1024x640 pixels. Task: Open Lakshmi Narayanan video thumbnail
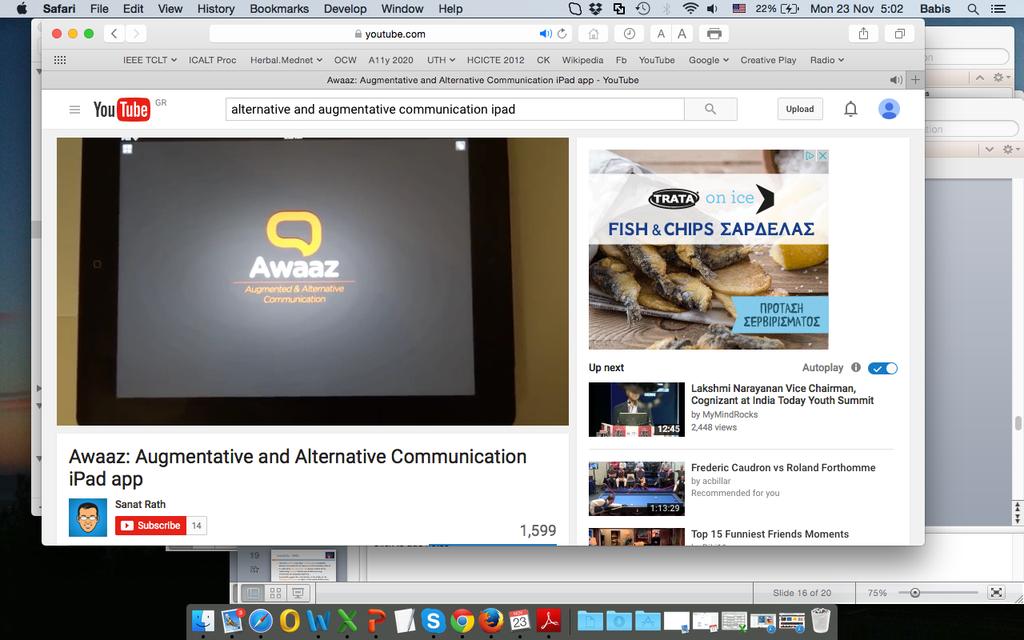pyautogui.click(x=637, y=409)
